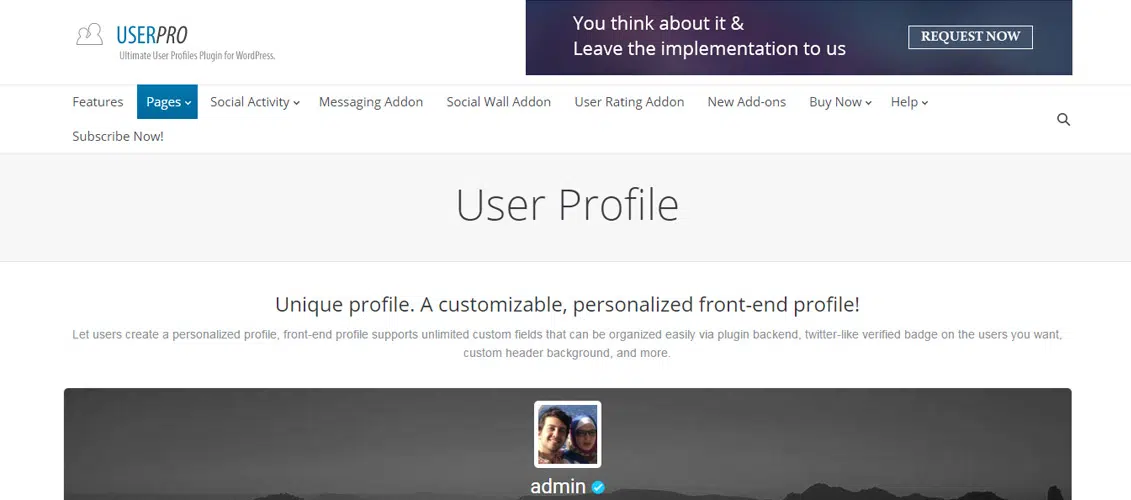The height and width of the screenshot is (500, 1131).
Task: Click the banner advertisement text
Action: (709, 37)
